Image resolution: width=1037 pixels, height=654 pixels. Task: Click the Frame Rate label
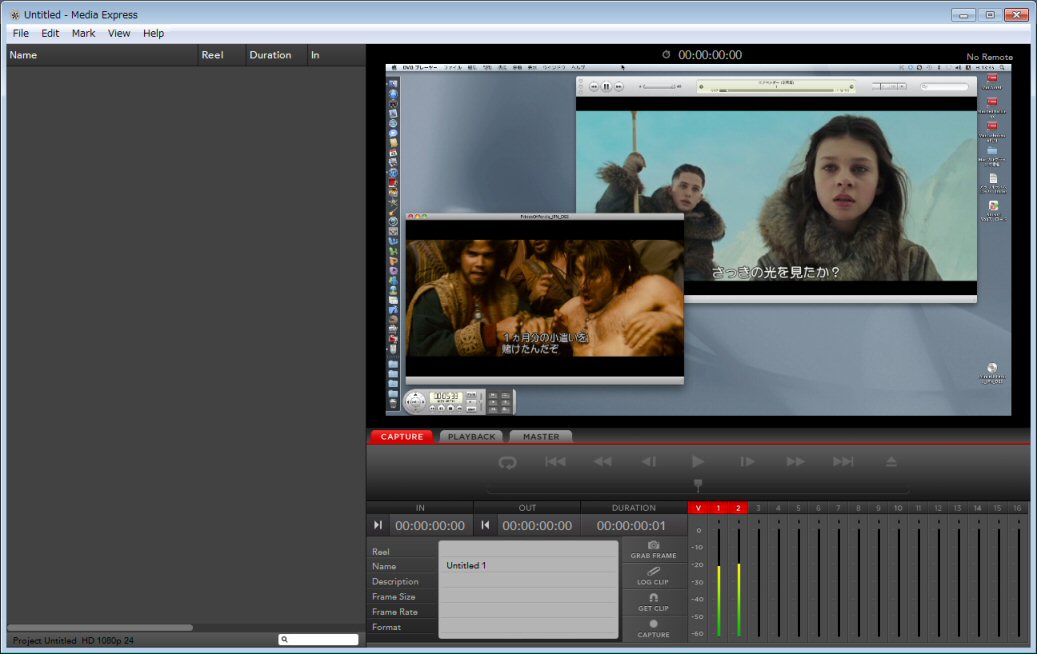[395, 612]
